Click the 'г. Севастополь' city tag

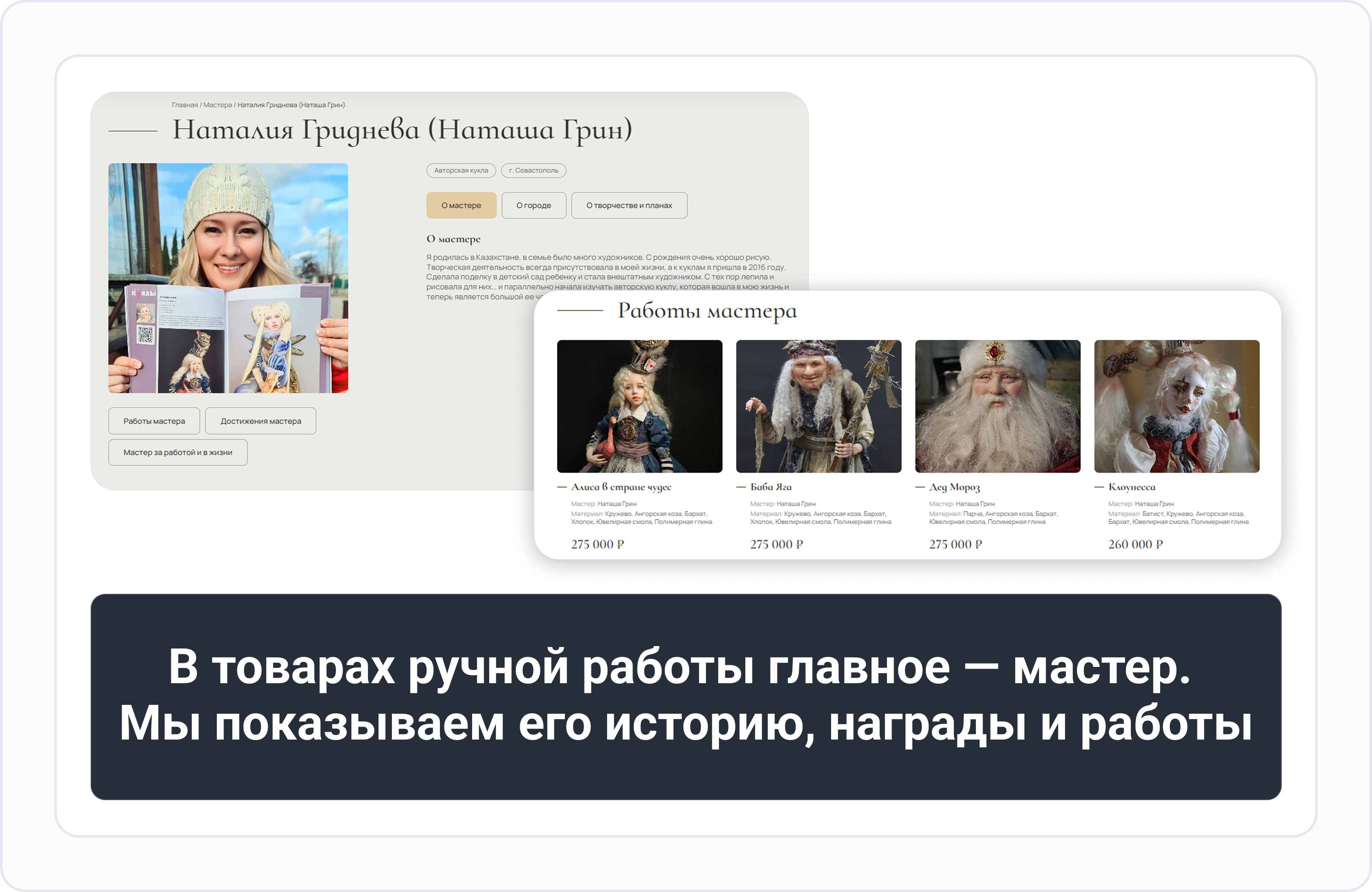coord(533,170)
